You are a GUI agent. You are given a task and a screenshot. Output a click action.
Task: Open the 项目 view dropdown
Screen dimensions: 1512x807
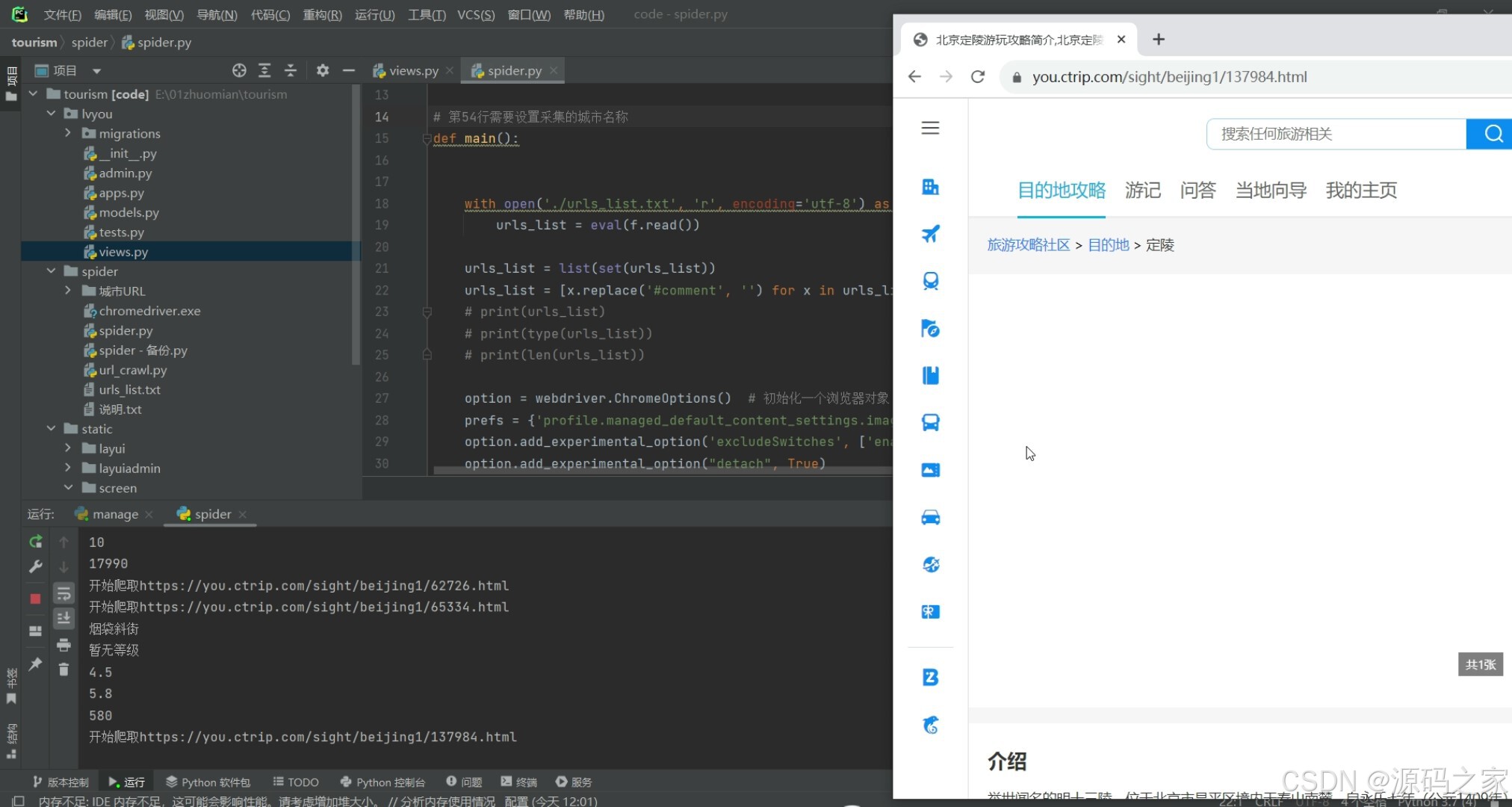96,71
